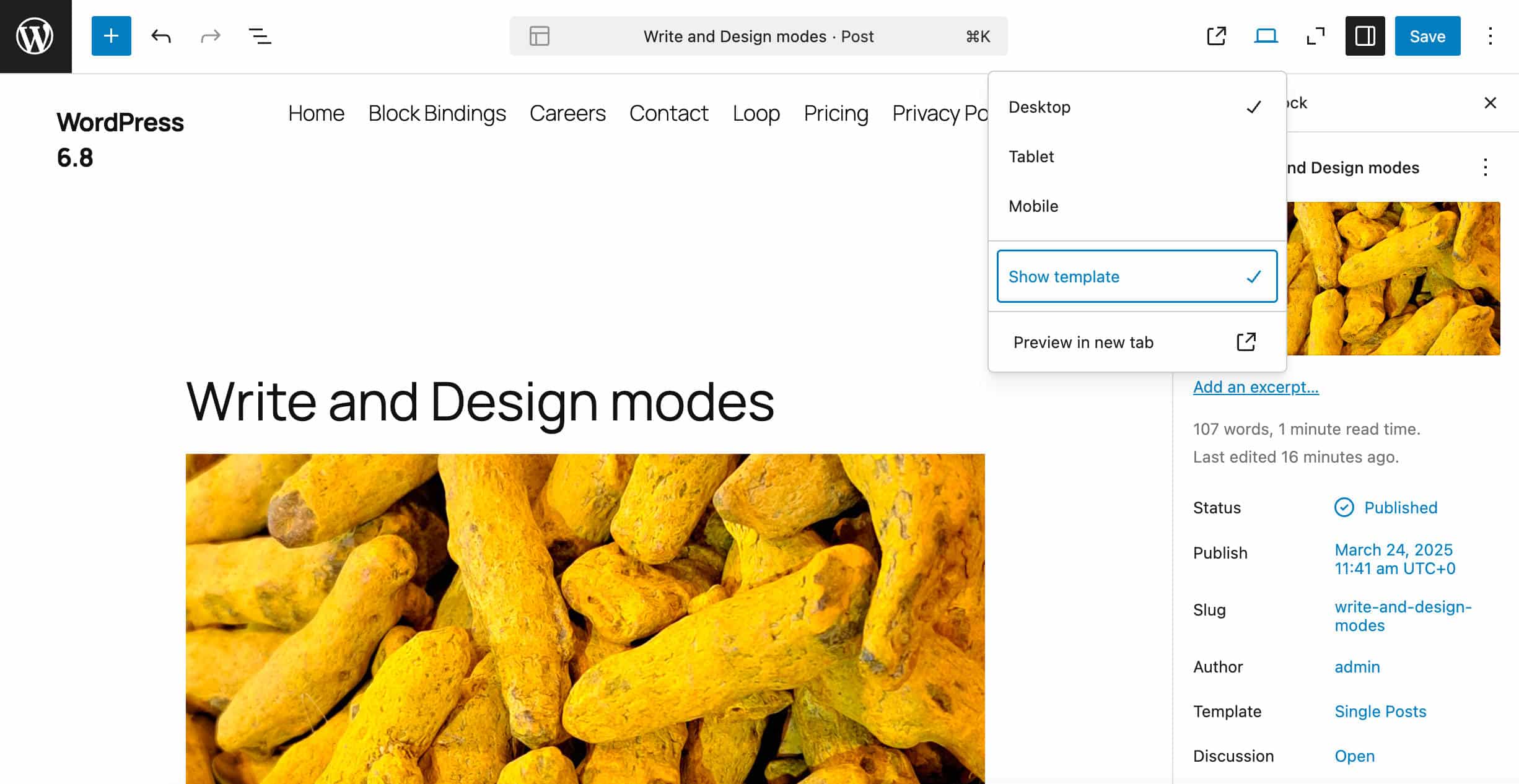This screenshot has width=1519, height=784.
Task: View the post in a new tab
Action: coord(1215,36)
